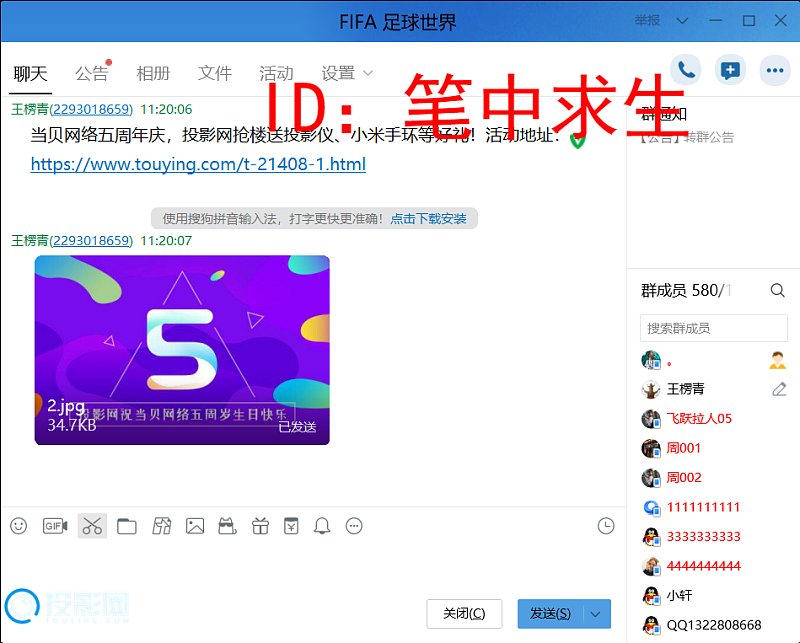Click sender 王楞青(2293018659) at 11:20:06
Screen dimensions: 800x643
(x=72, y=109)
